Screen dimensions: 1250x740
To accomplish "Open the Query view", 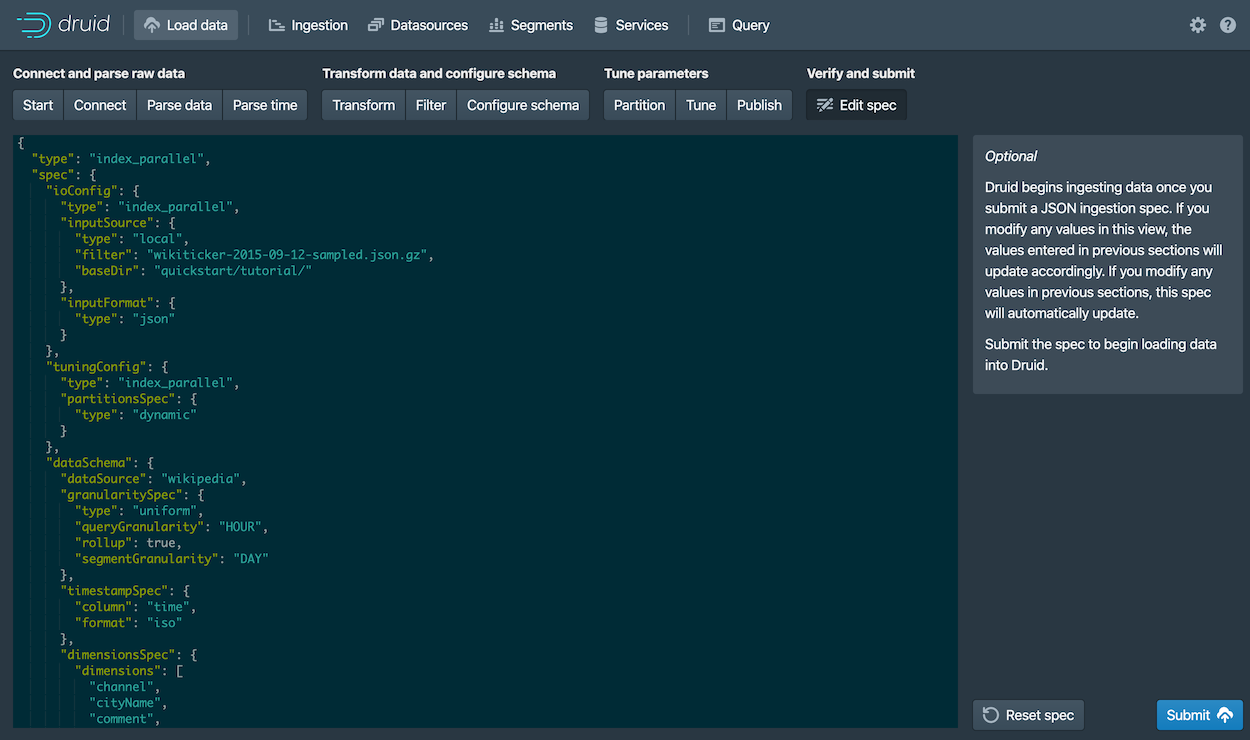I will click(738, 25).
